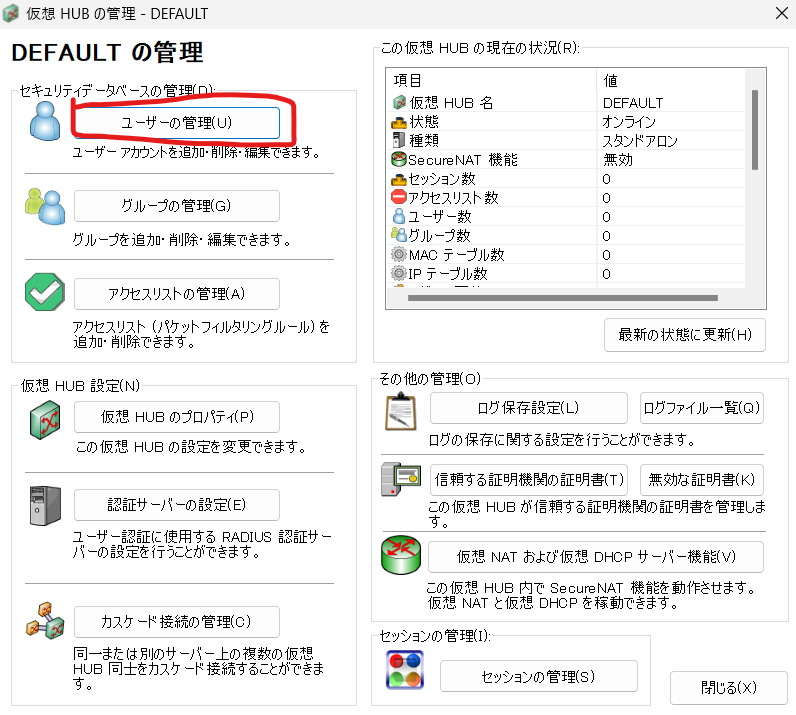Open 無効な証明書(K) revoked certificates

(702, 479)
